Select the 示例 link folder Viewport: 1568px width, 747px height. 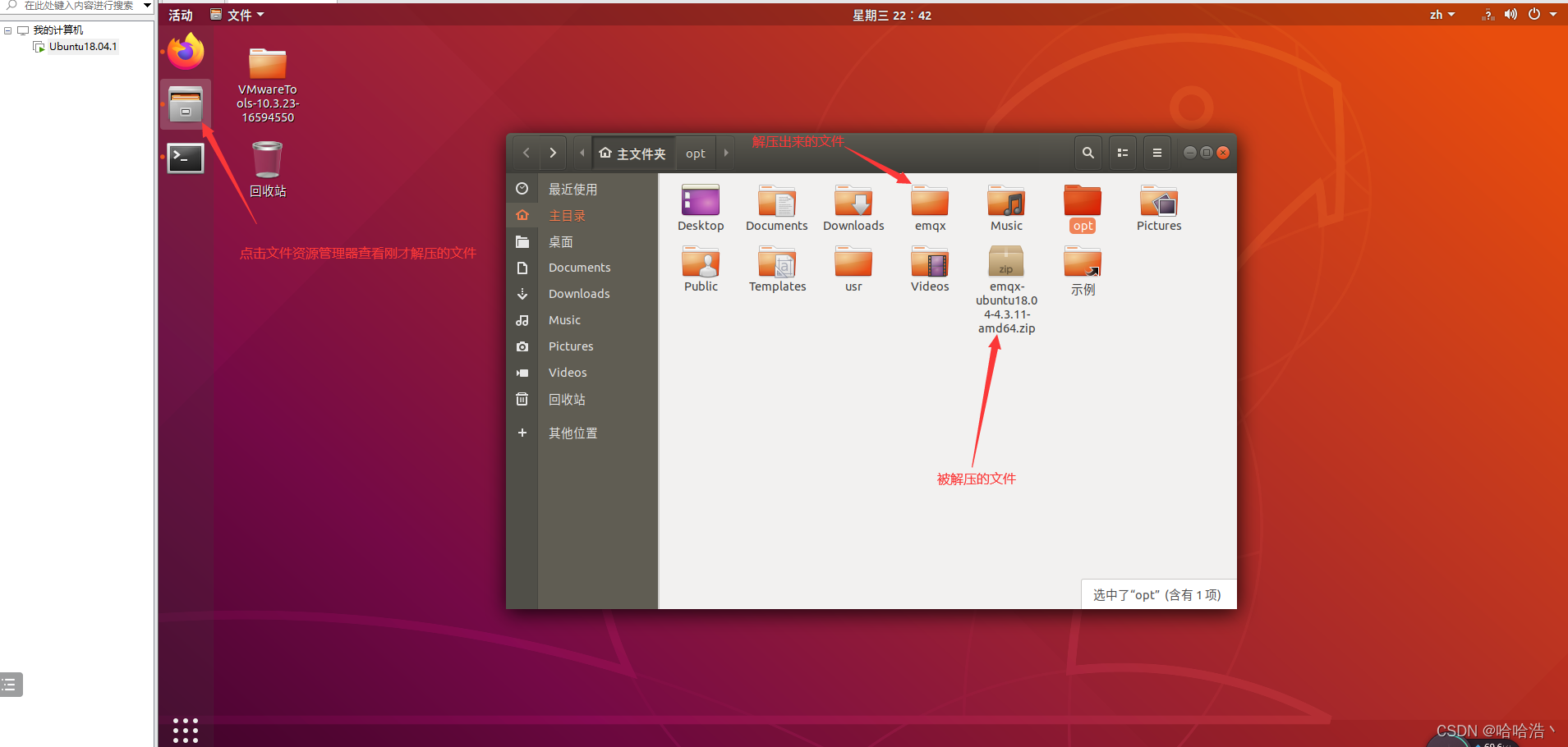1083,271
